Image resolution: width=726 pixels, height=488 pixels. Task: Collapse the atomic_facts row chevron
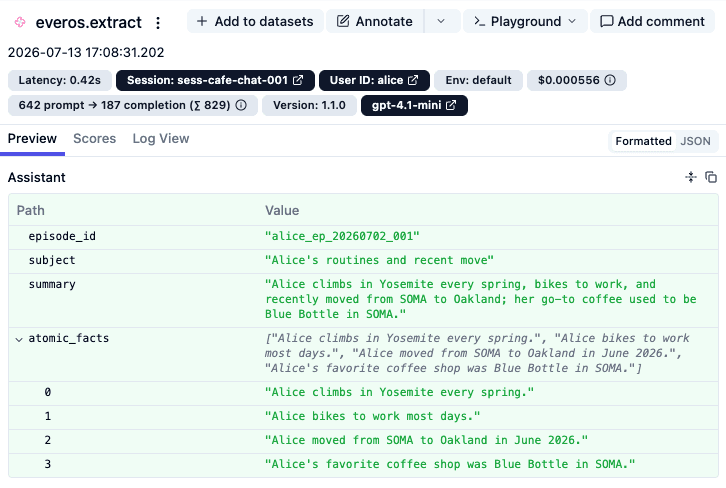[x=19, y=339]
